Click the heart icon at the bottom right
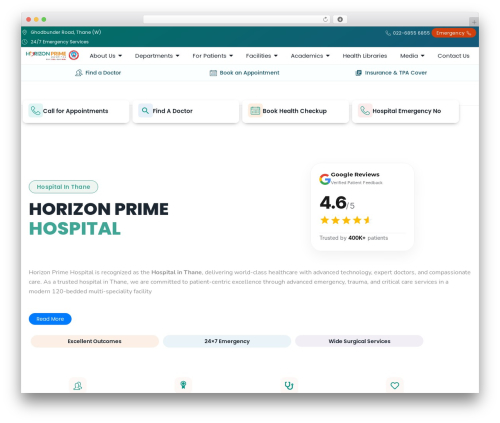 coord(395,386)
